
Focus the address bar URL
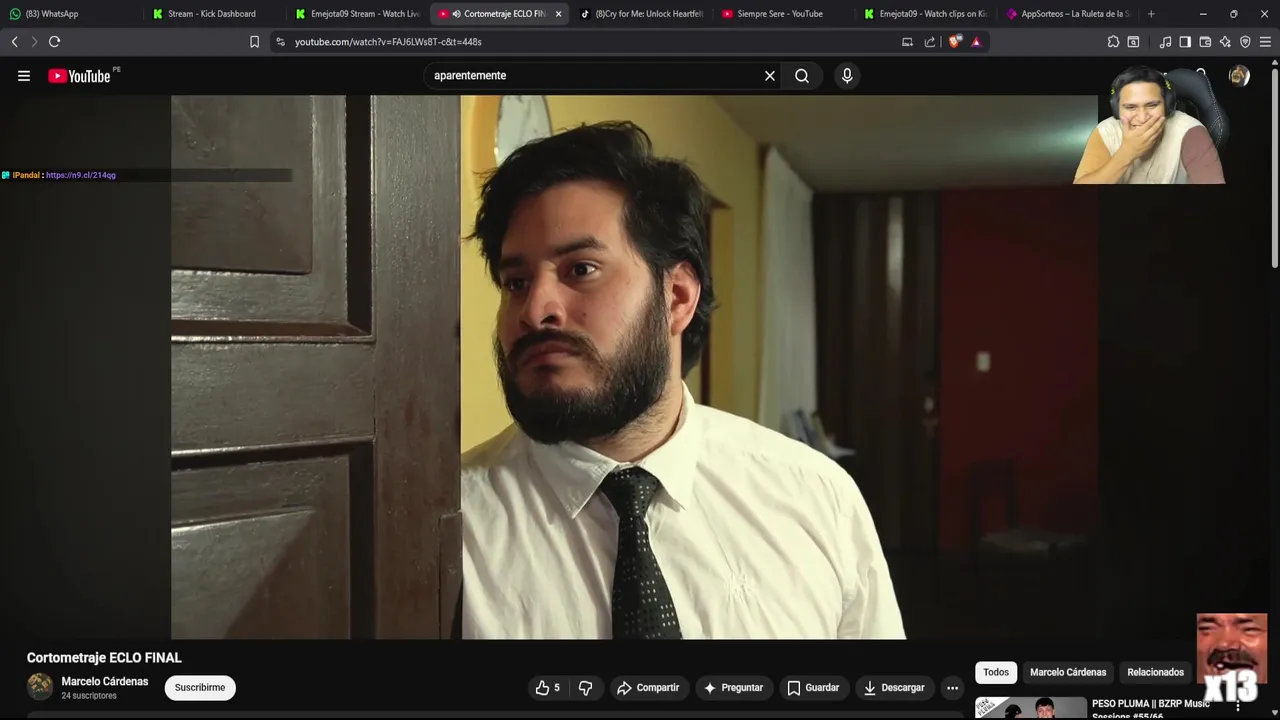pos(388,42)
